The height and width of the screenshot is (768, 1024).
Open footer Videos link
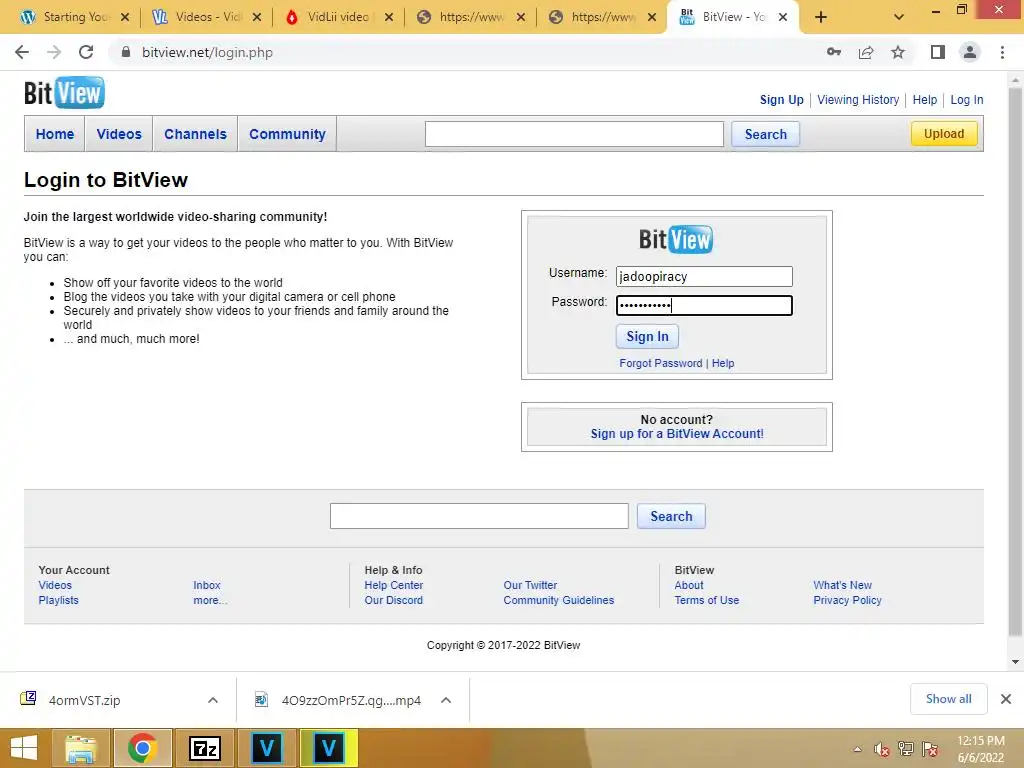55,585
